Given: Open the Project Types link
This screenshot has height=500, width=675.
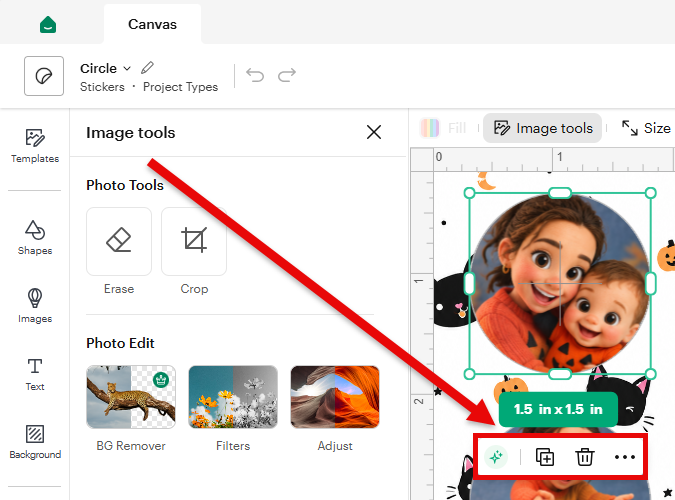Looking at the screenshot, I should [x=180, y=87].
